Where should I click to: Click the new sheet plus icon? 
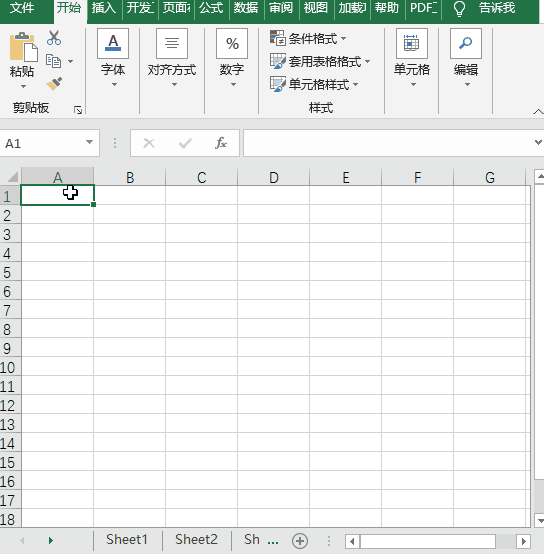[x=300, y=541]
